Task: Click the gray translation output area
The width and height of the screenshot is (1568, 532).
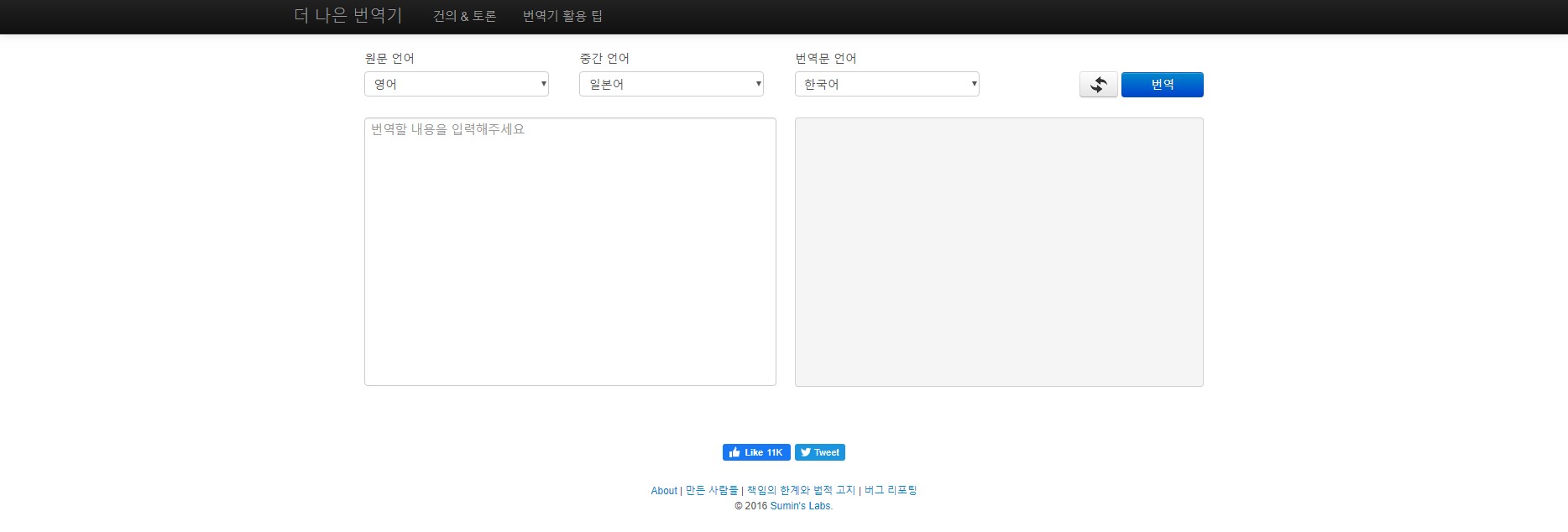Action: pyautogui.click(x=999, y=252)
